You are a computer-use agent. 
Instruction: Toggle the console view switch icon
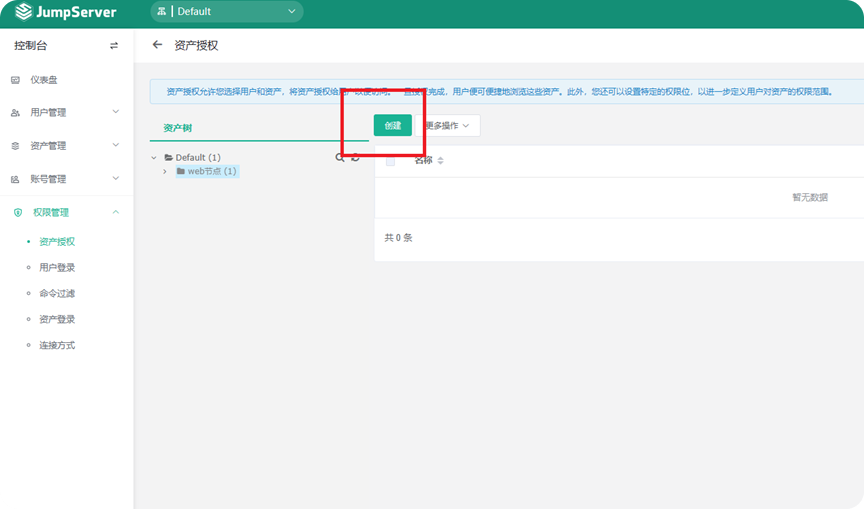coord(114,46)
